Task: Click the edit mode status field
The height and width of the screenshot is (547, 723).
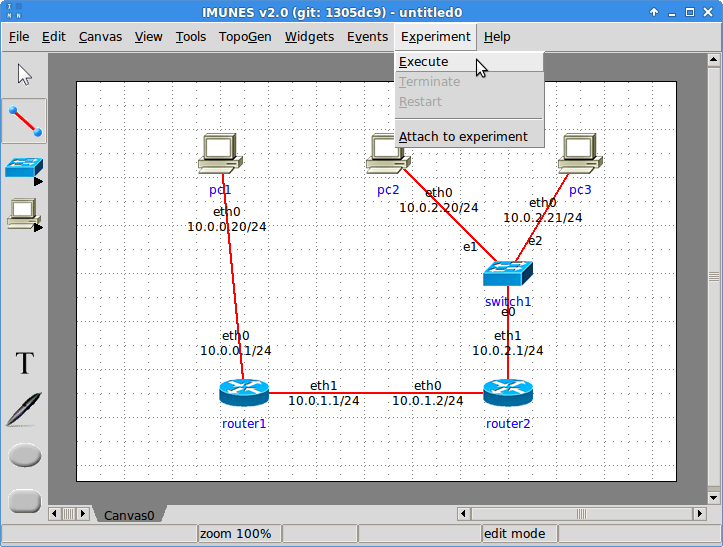Action: point(519,534)
